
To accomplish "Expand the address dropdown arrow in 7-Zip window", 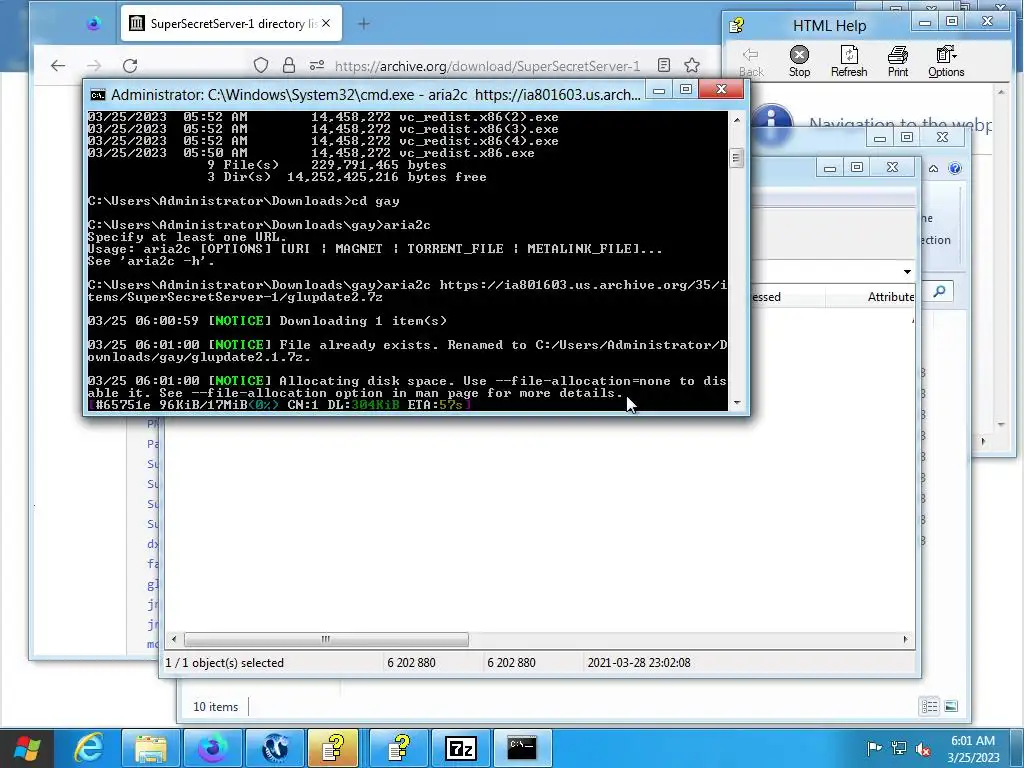I will 907,272.
